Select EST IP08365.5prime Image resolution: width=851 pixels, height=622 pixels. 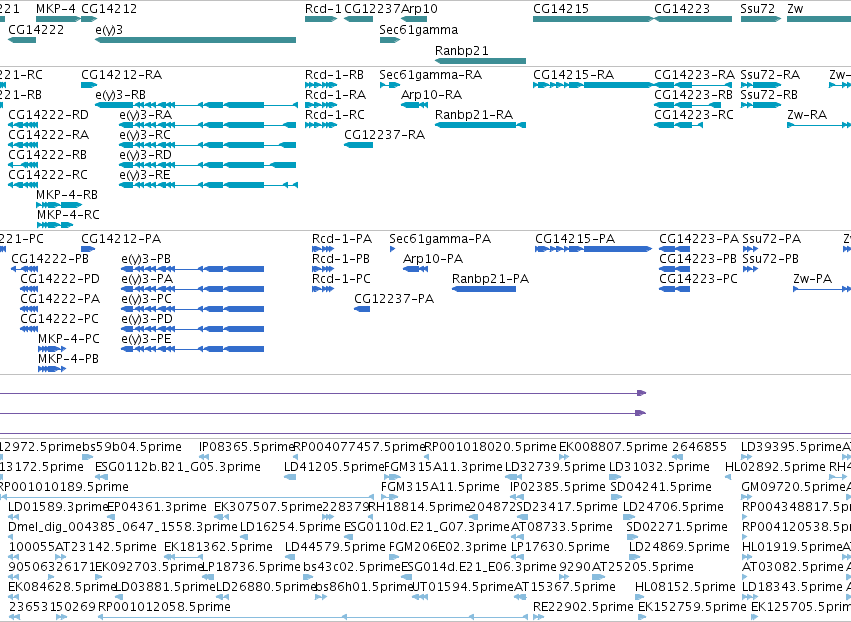[x=246, y=447]
